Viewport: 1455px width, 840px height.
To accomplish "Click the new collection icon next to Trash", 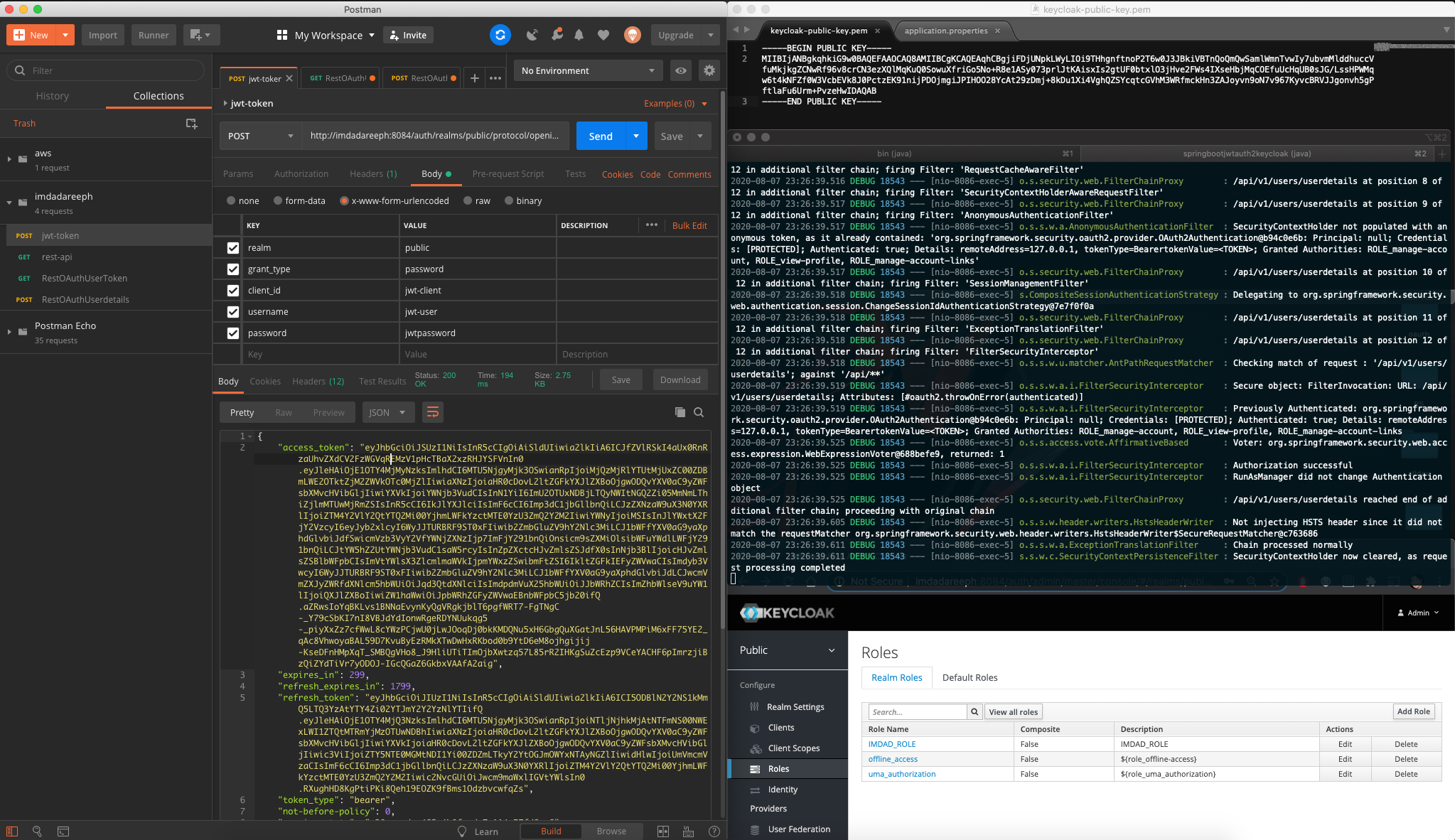I will pyautogui.click(x=191, y=124).
